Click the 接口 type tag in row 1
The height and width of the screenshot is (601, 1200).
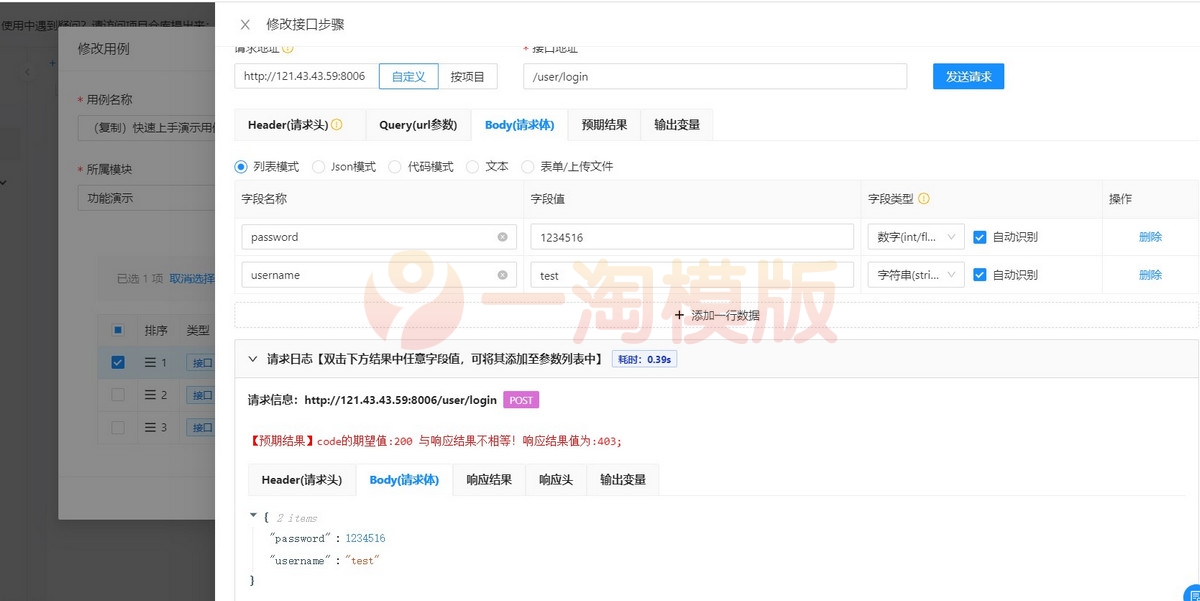[x=201, y=362]
